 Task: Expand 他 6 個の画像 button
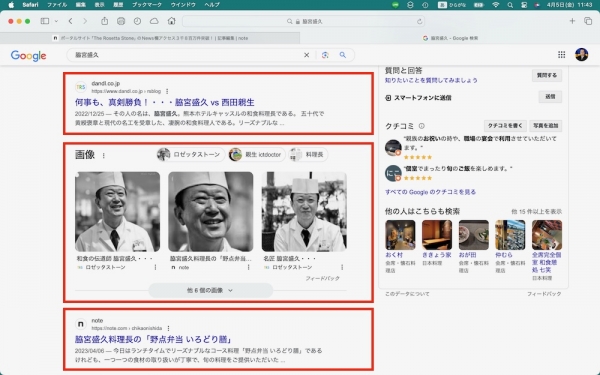210,290
